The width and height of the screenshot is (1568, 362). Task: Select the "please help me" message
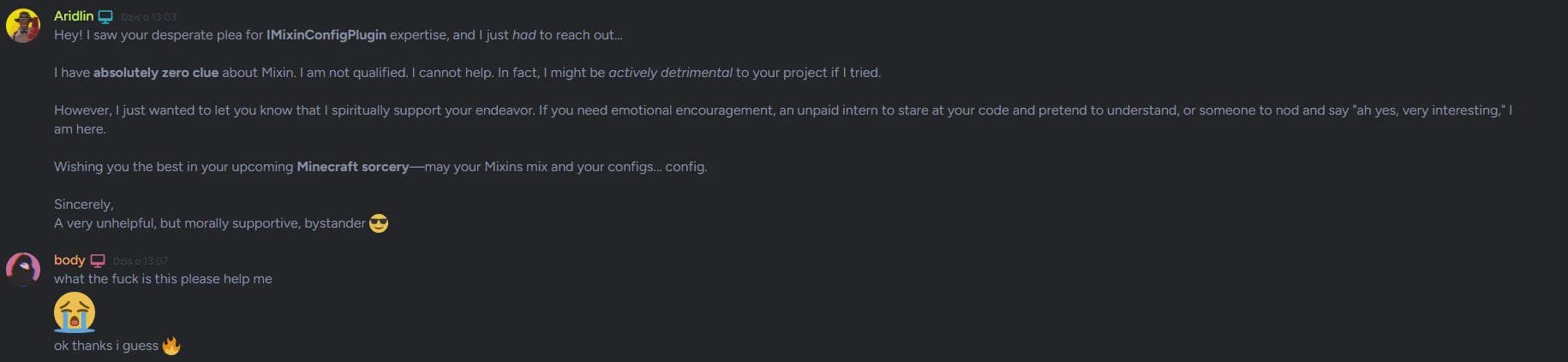pos(163,279)
